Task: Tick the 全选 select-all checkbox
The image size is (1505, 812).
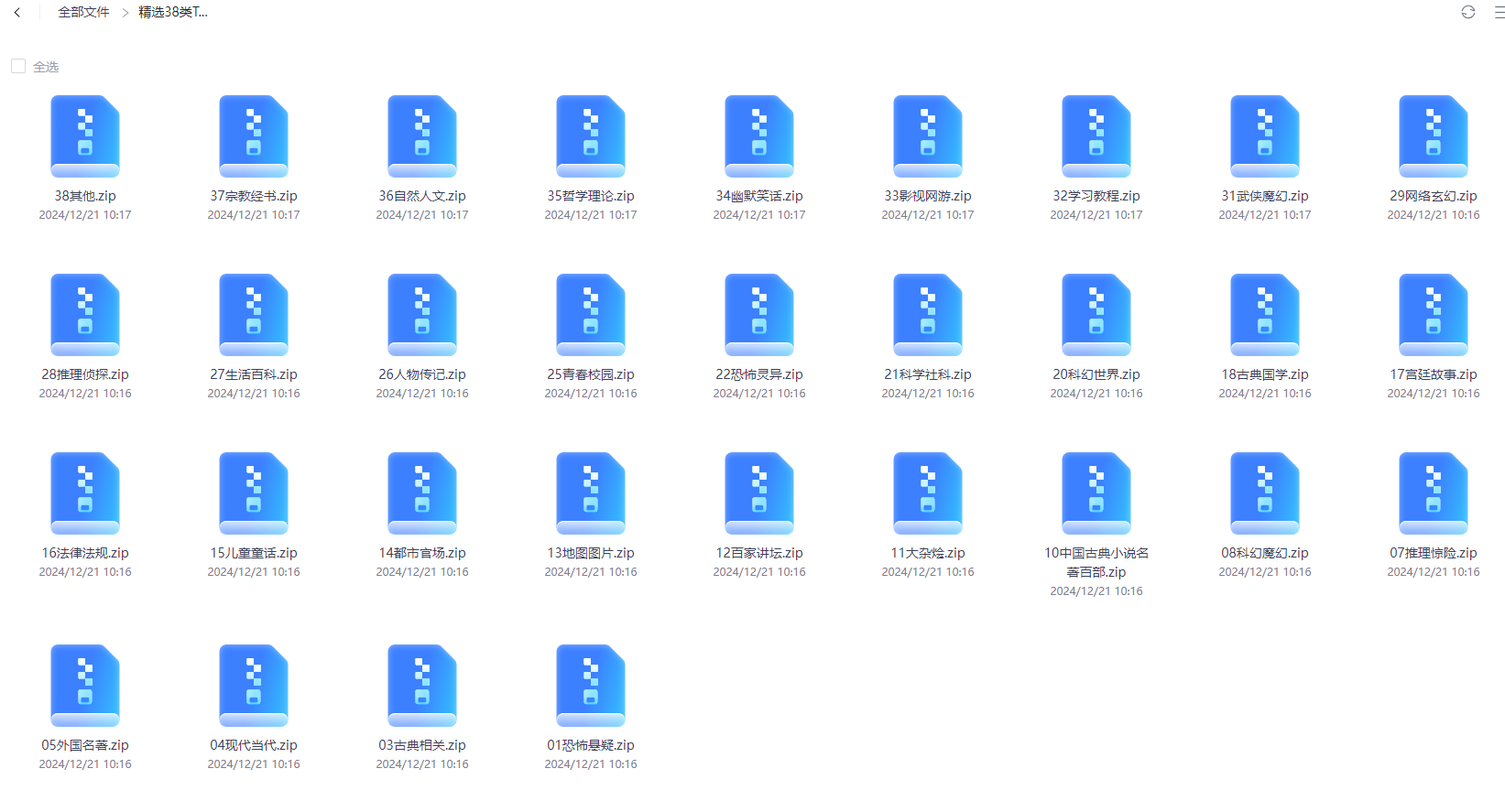Action: point(18,66)
